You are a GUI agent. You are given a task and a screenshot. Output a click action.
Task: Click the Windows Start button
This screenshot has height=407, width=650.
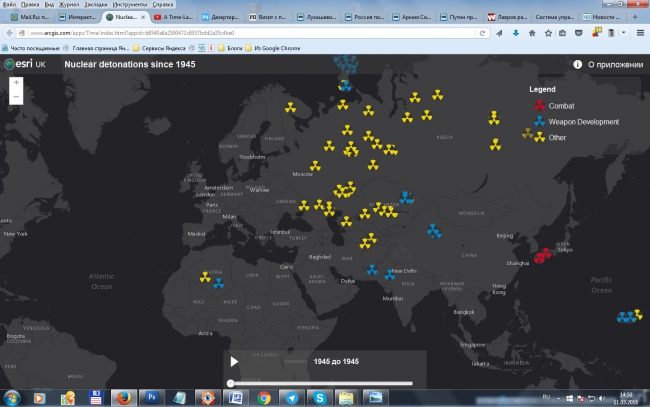coord(14,397)
